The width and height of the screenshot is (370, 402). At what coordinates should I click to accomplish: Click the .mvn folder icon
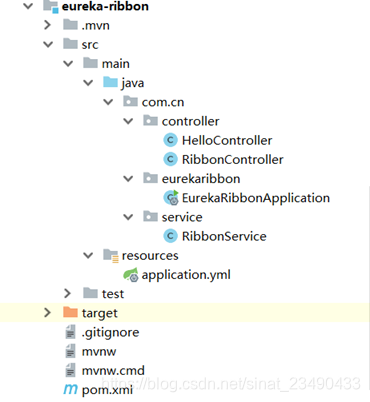[70, 24]
